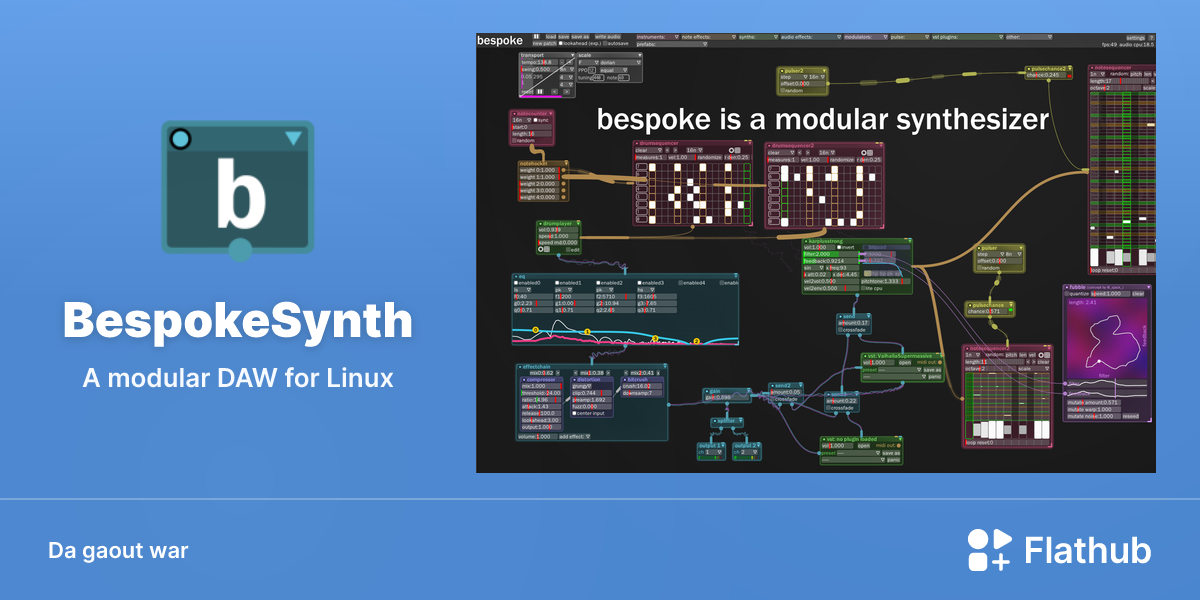Image resolution: width=1200 pixels, height=600 pixels.
Task: Click the write audio button
Action: [x=608, y=36]
